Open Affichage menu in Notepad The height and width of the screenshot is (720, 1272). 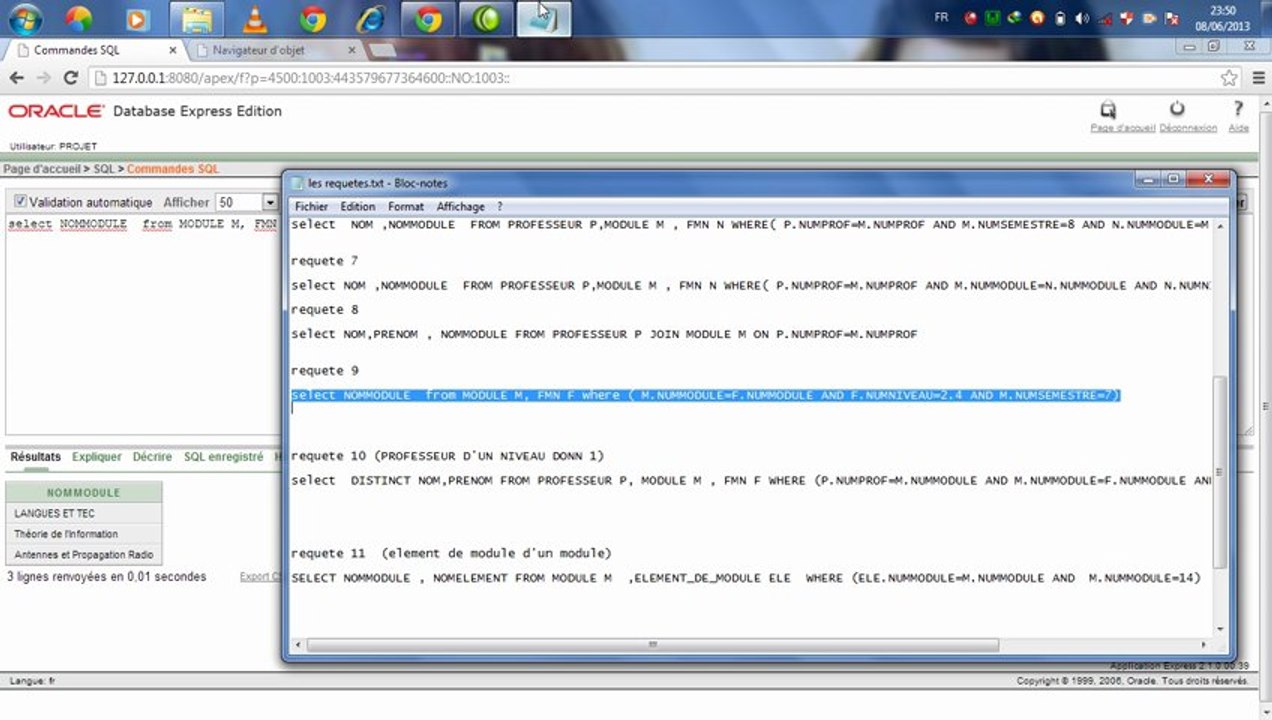460,206
